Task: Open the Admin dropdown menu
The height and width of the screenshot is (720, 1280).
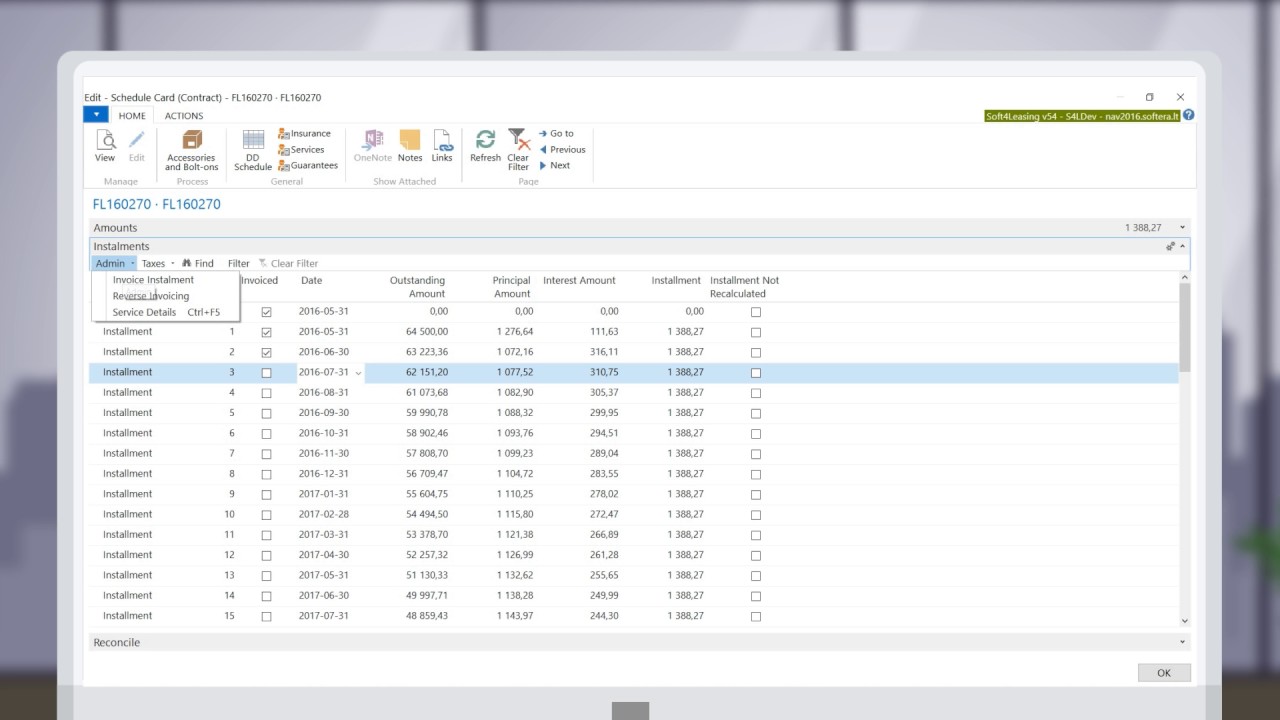Action: 115,263
